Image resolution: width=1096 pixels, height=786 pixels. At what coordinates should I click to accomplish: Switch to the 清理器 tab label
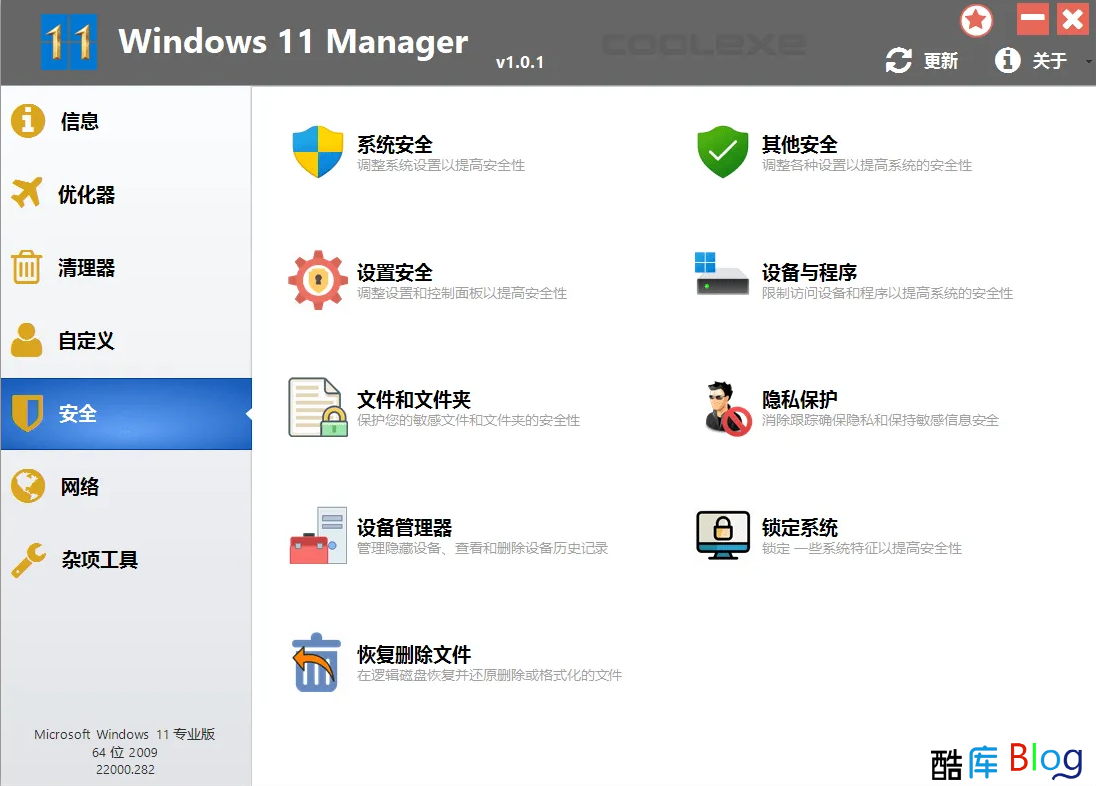tap(87, 268)
